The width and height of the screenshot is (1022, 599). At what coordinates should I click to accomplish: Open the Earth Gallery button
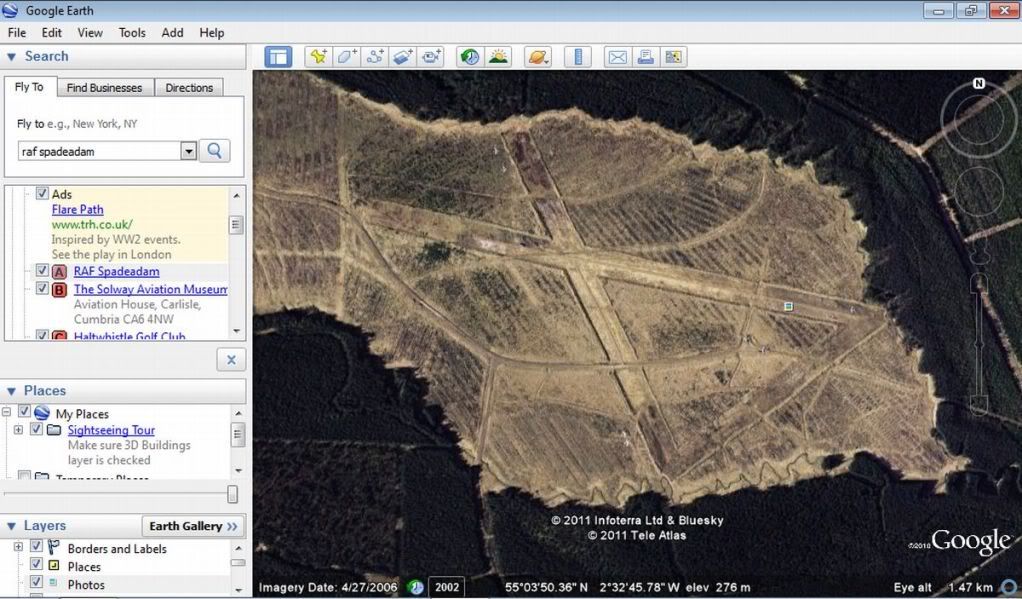194,526
